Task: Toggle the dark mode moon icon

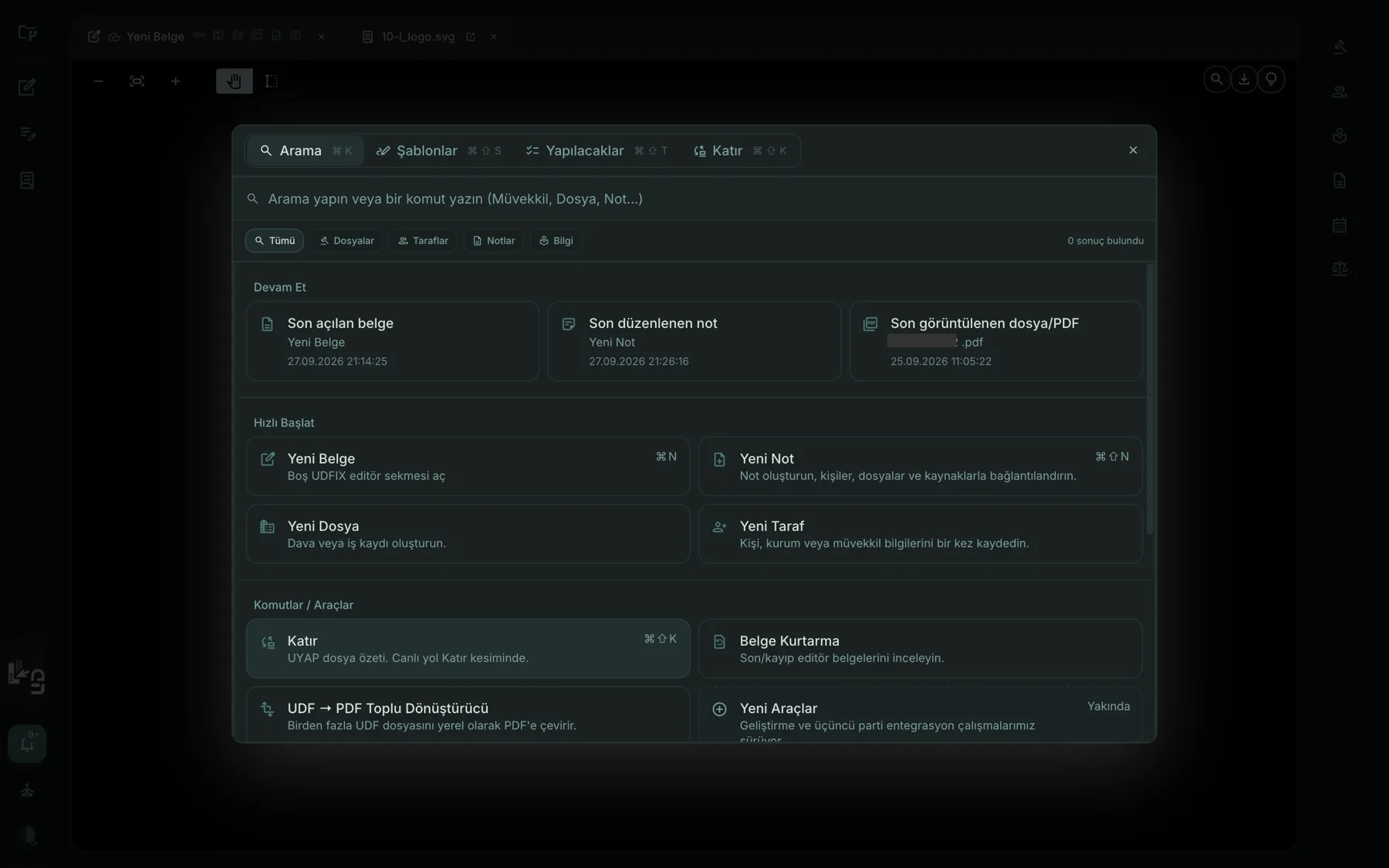Action: [29, 835]
